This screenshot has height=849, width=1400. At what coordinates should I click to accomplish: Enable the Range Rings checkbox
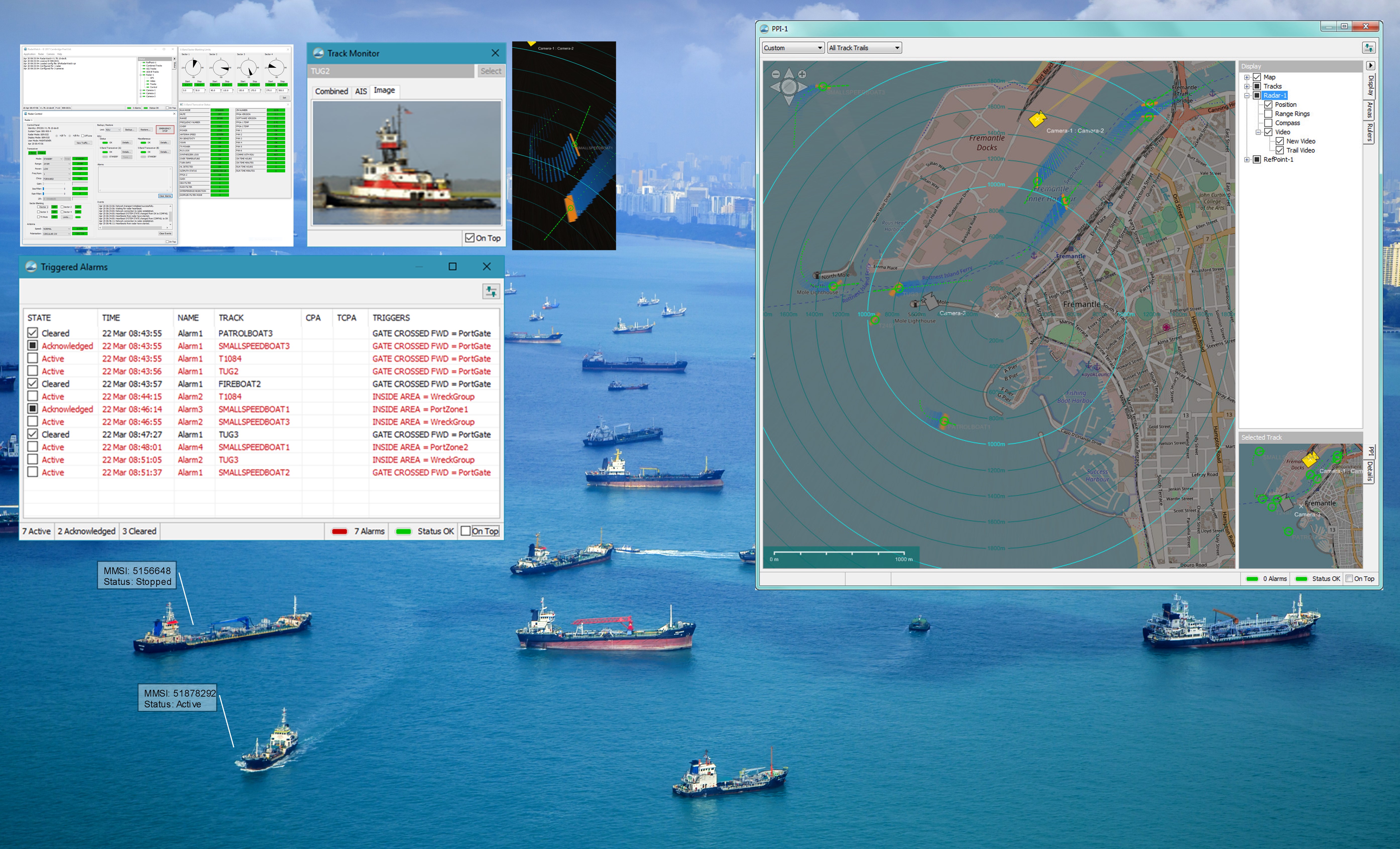coord(1268,114)
